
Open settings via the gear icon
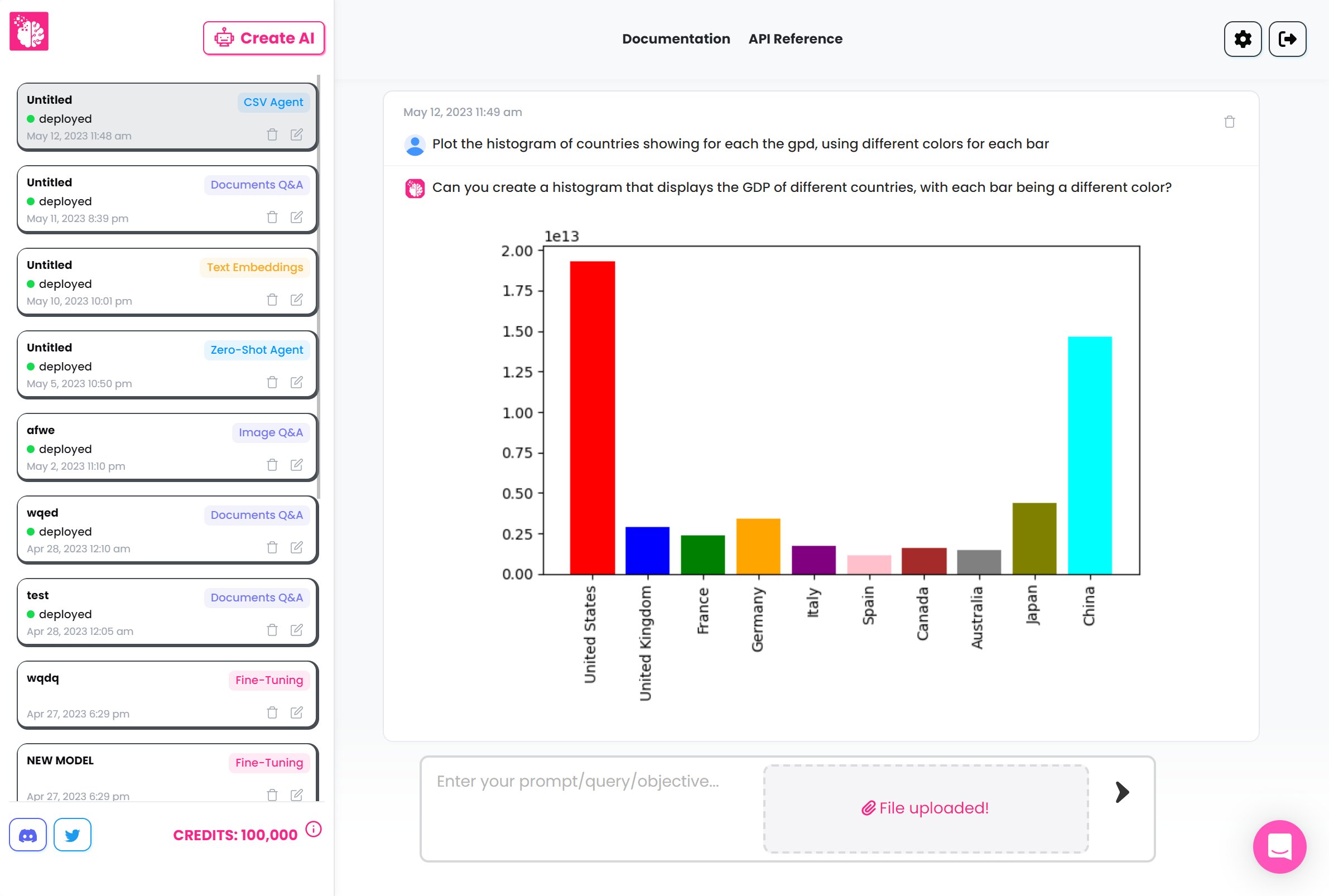coord(1242,39)
